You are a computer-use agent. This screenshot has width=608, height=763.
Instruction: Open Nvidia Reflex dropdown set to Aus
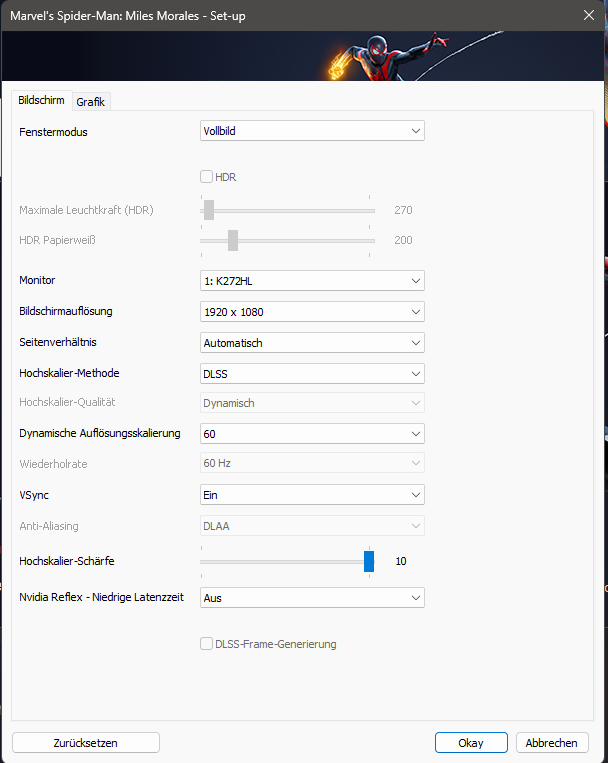(312, 598)
